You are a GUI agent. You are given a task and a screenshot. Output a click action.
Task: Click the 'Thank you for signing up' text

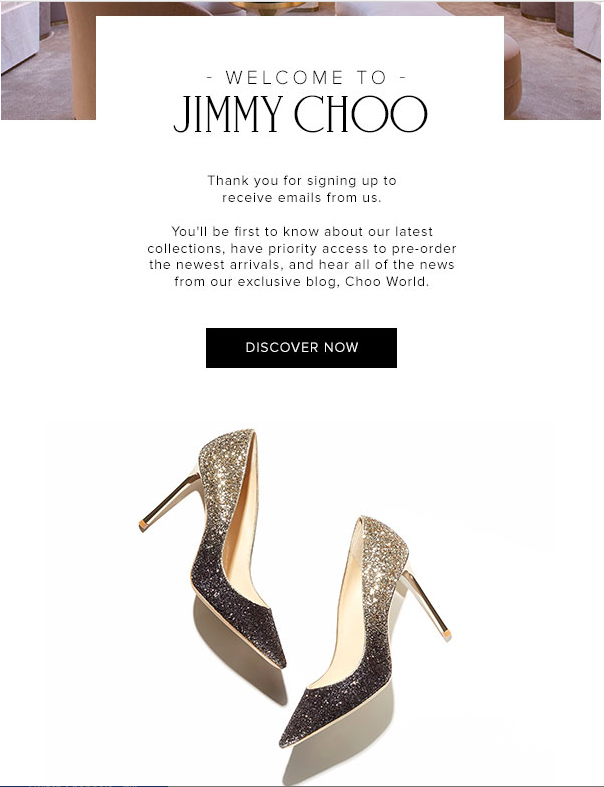pos(302,181)
